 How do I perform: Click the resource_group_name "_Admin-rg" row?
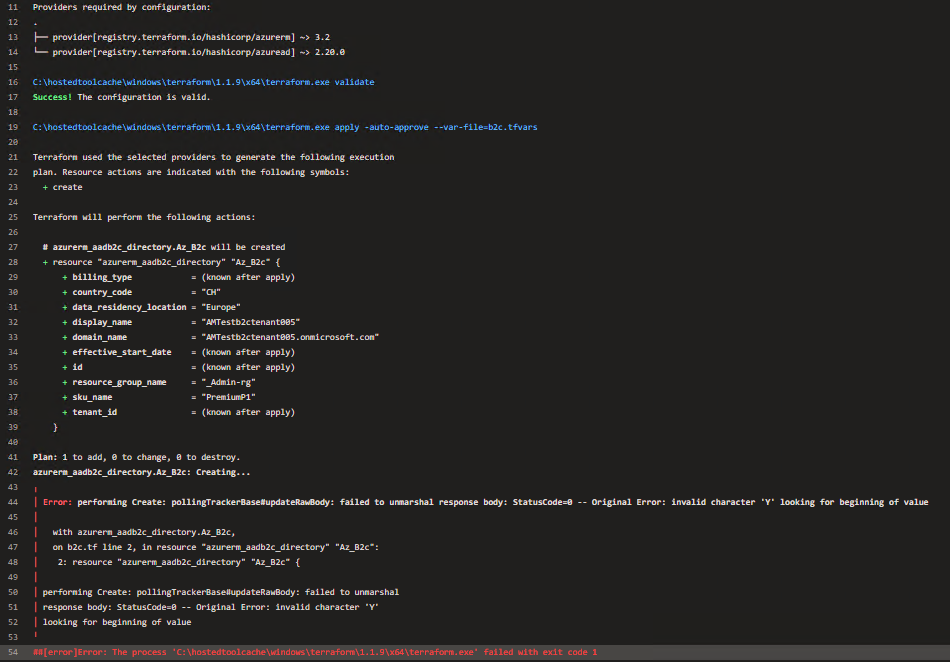[159, 382]
